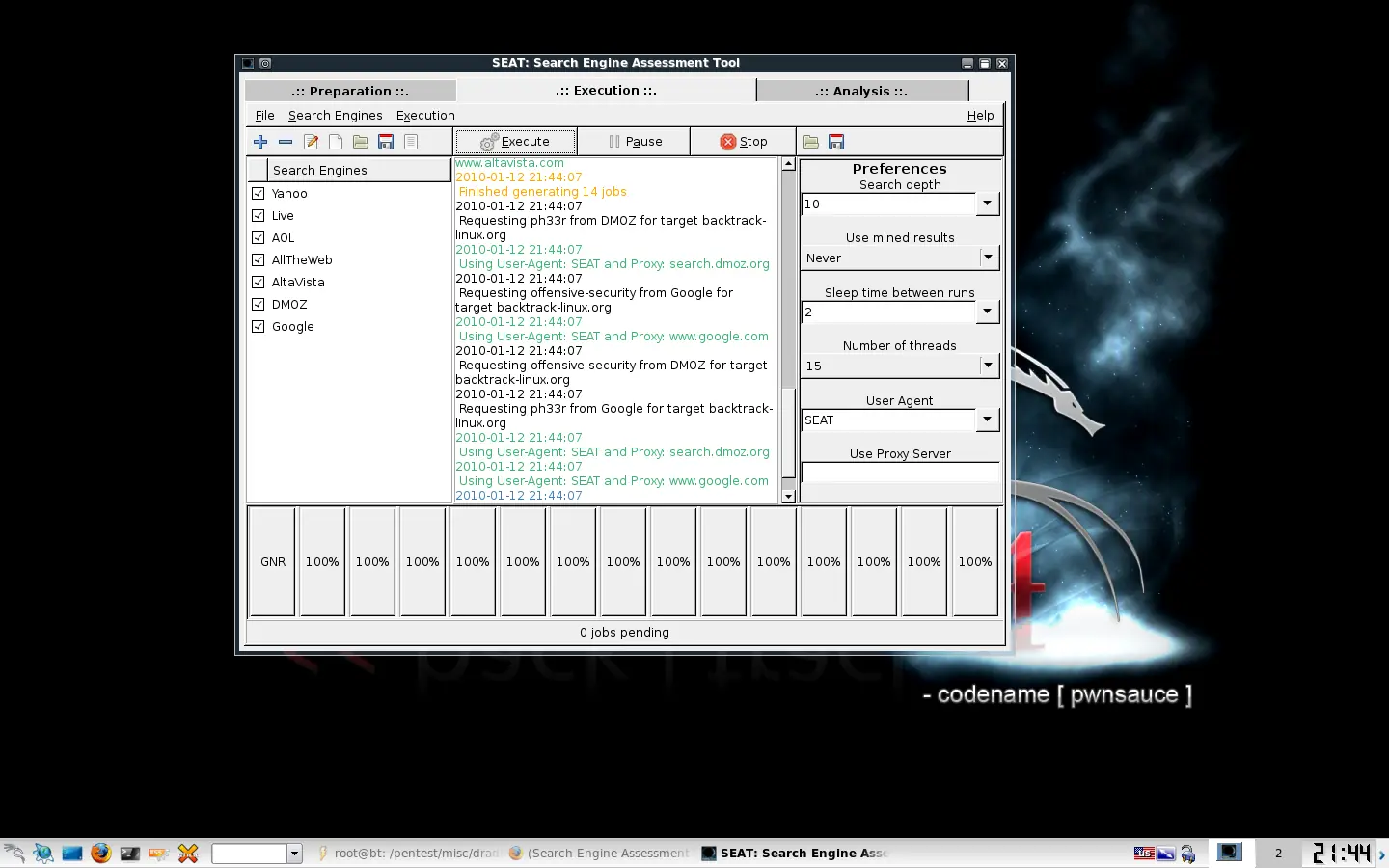
Task: Toggle the AltaVista checkbox
Action: 259,282
